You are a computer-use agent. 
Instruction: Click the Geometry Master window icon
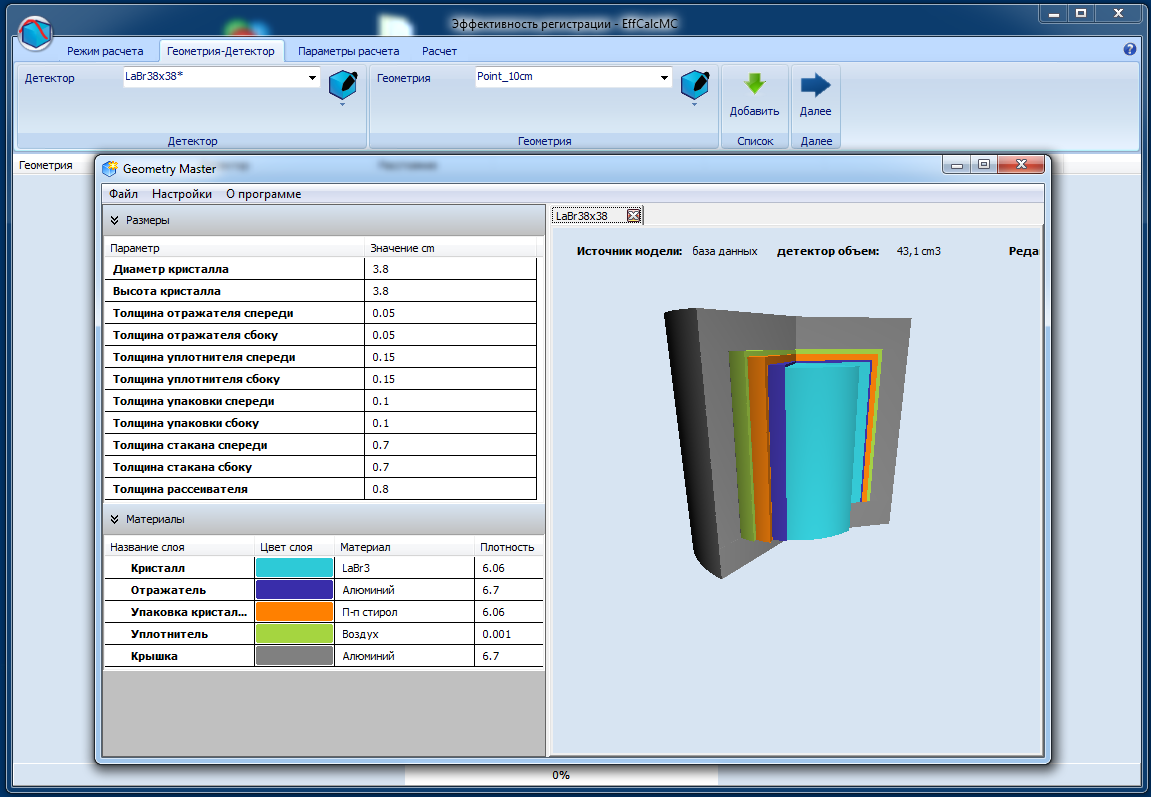click(110, 168)
